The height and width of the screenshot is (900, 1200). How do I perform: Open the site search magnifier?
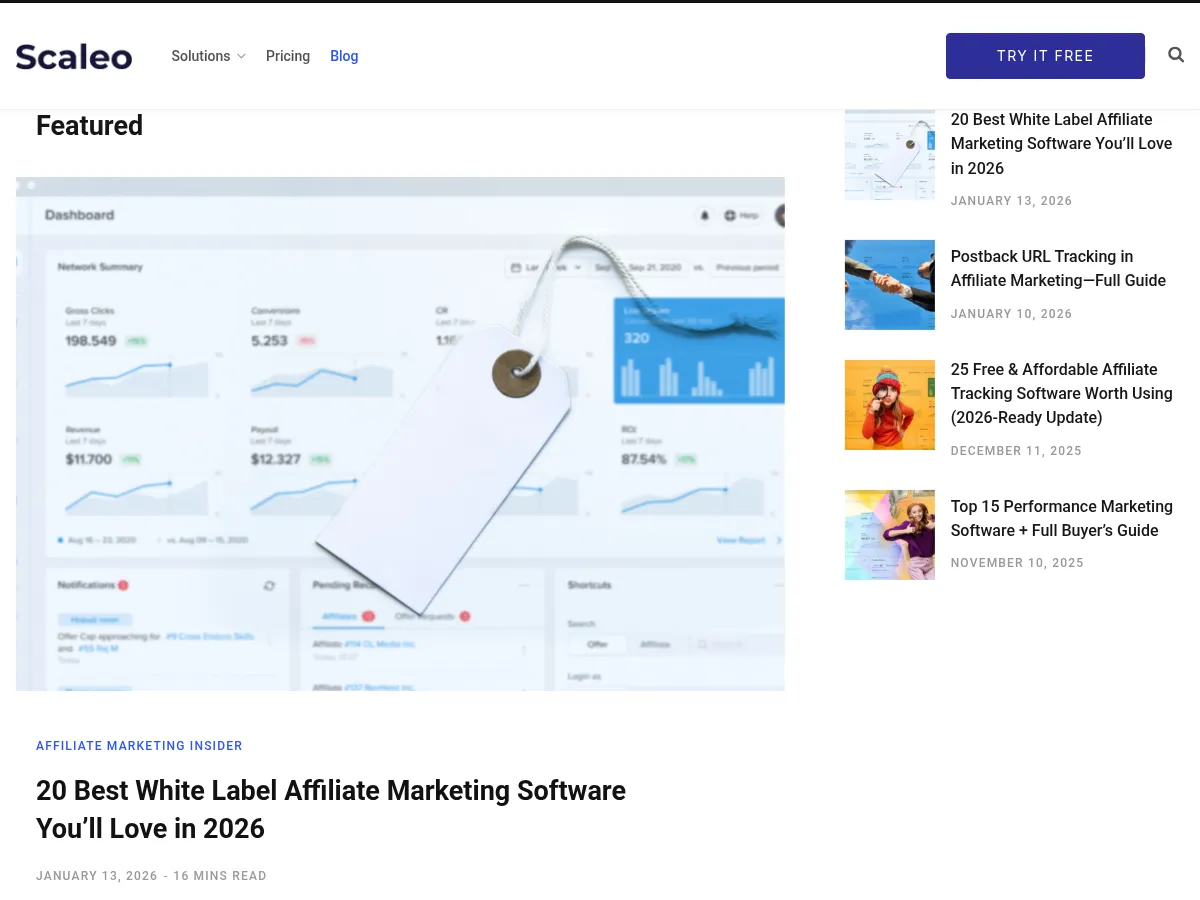1176,55
